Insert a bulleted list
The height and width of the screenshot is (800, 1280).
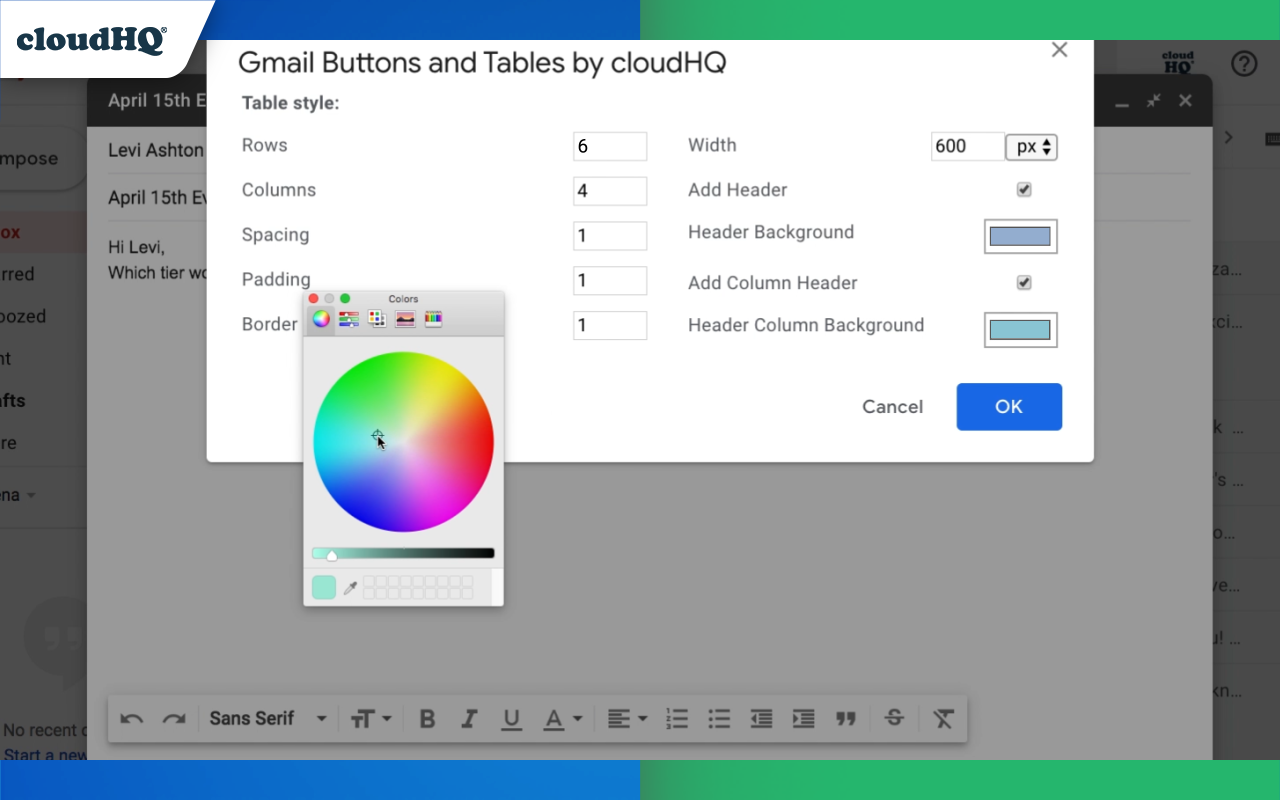tap(719, 718)
